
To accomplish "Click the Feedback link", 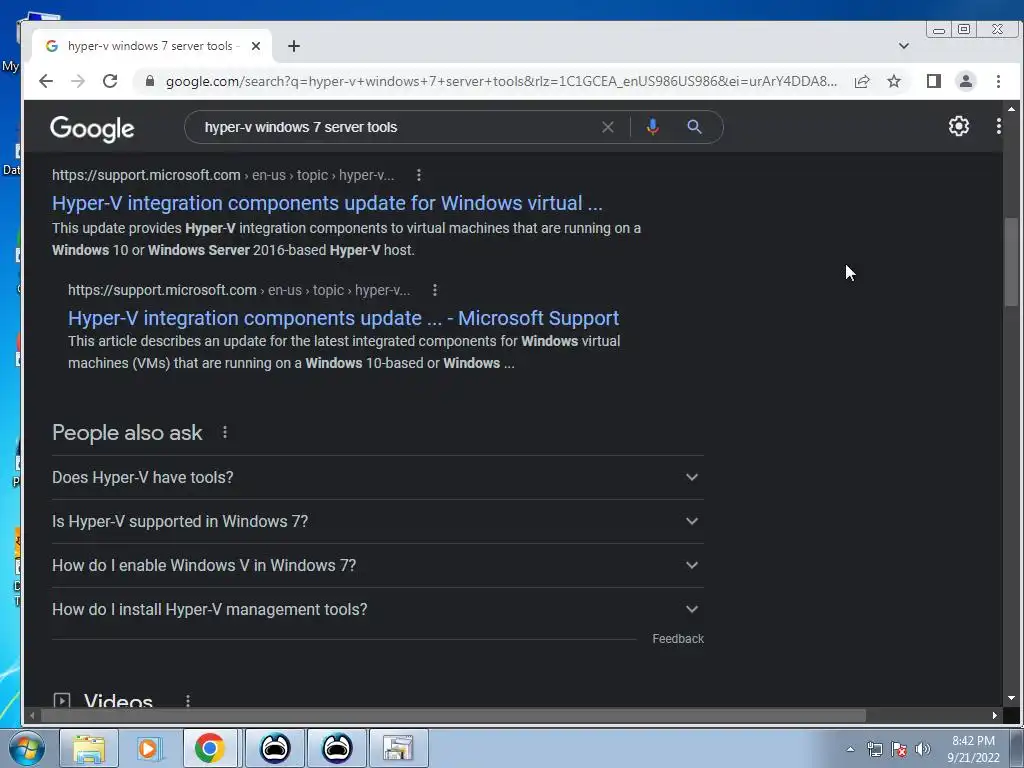I will click(x=678, y=639).
